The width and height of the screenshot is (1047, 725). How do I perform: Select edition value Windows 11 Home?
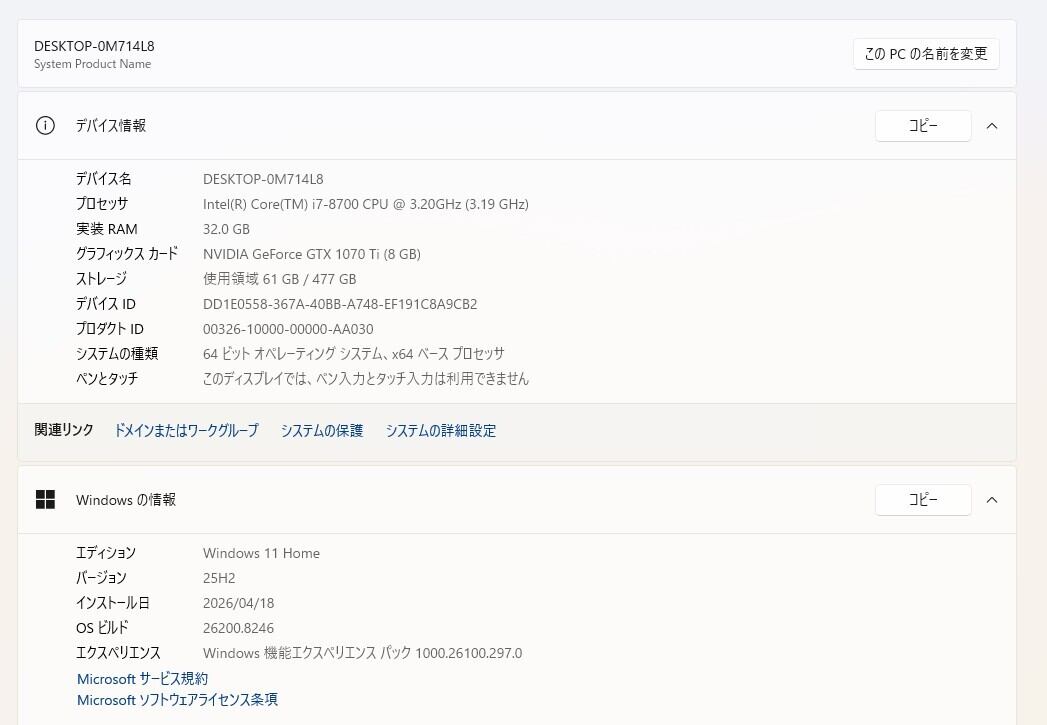click(261, 553)
